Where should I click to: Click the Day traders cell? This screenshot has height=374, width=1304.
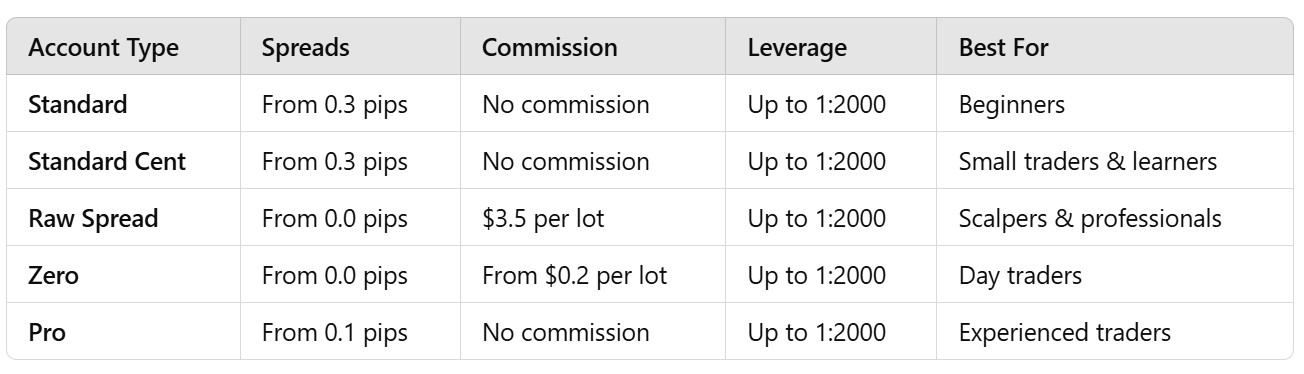coord(1020,275)
